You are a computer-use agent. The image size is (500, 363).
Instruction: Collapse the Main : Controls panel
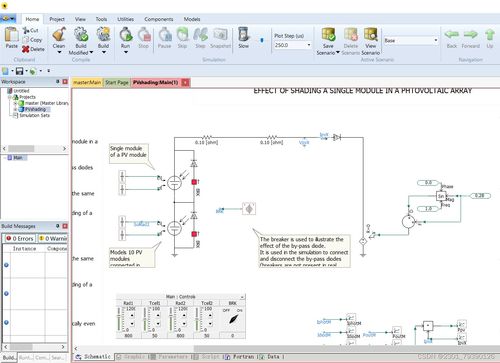tap(242, 297)
